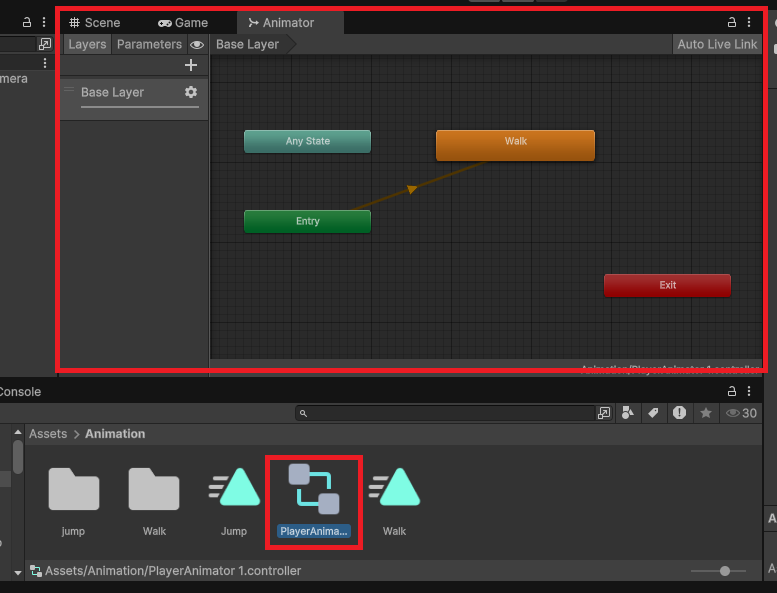The width and height of the screenshot is (777, 593).
Task: Select the Walk folder
Action: [x=154, y=501]
